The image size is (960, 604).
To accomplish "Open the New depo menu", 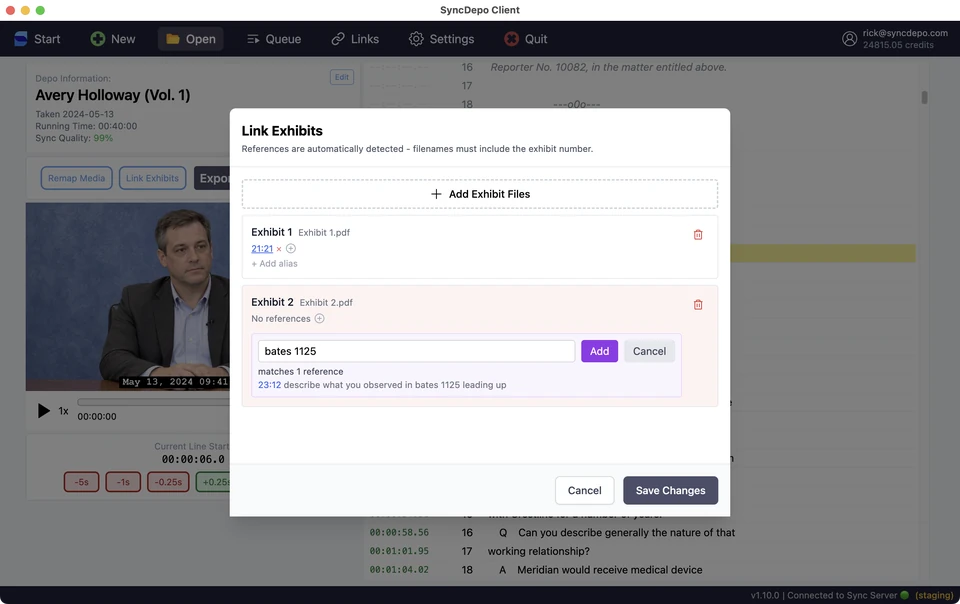I will pos(113,39).
